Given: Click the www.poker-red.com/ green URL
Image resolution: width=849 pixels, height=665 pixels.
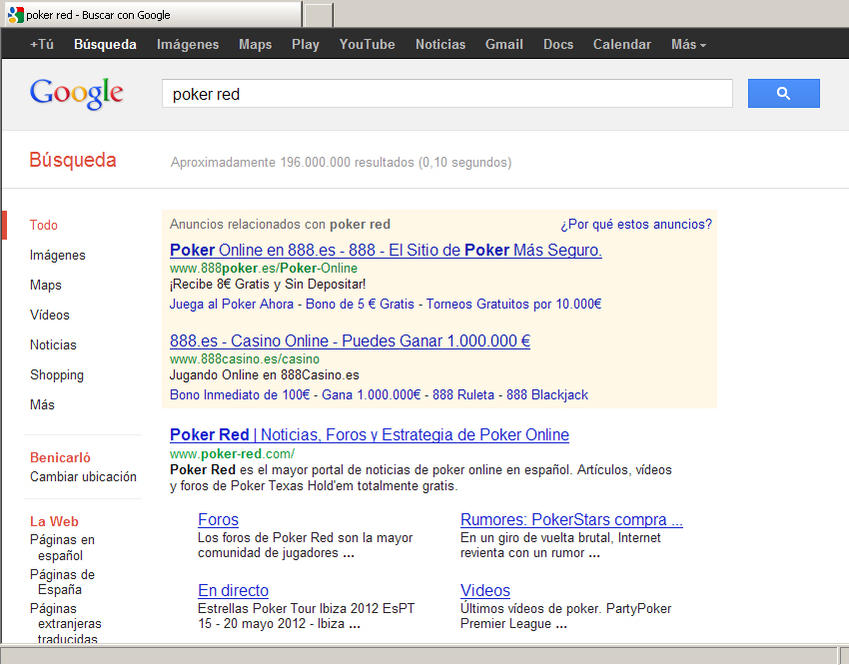Looking at the screenshot, I should (x=232, y=454).
